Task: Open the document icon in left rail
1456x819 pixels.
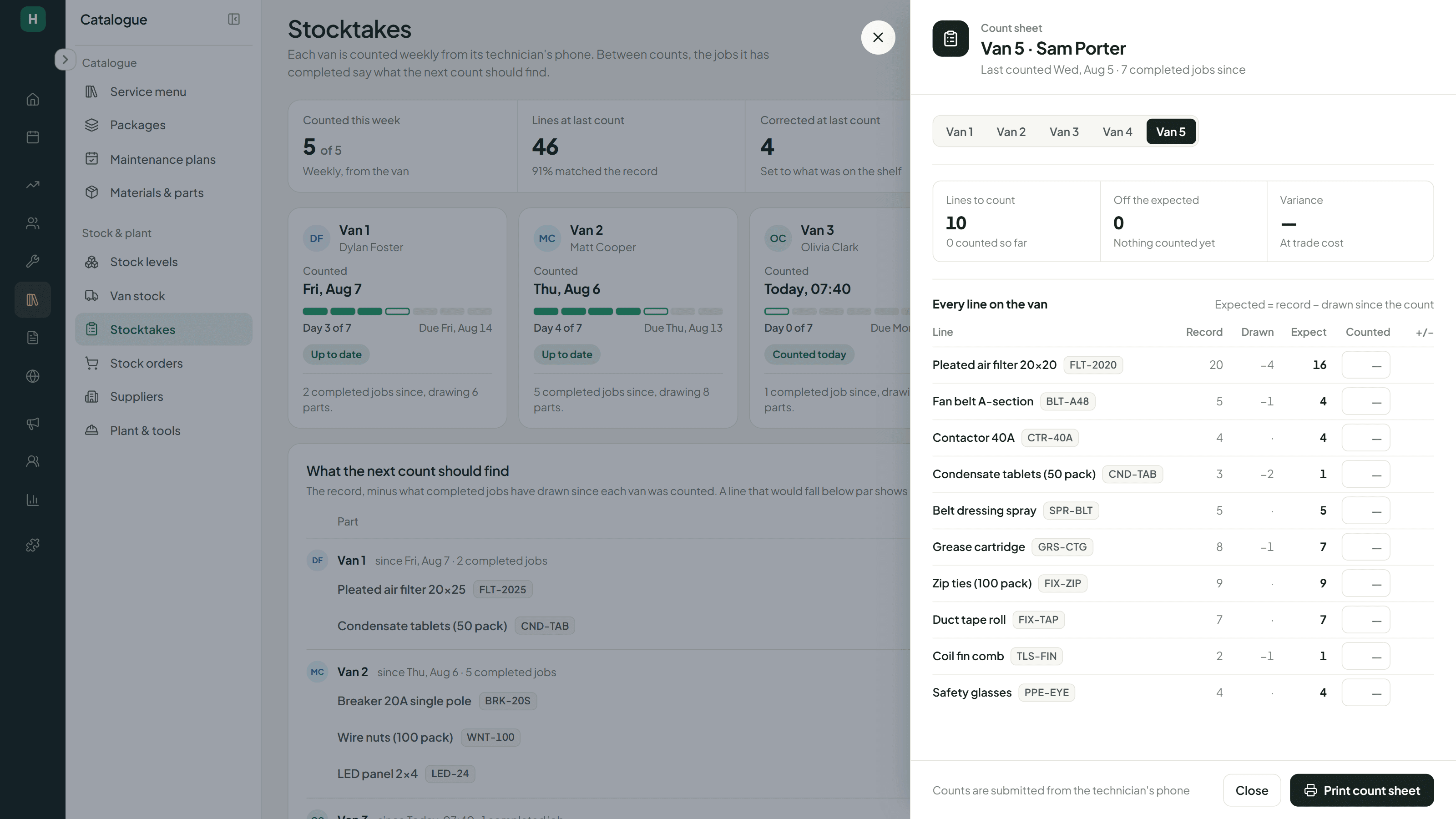Action: pyautogui.click(x=33, y=338)
